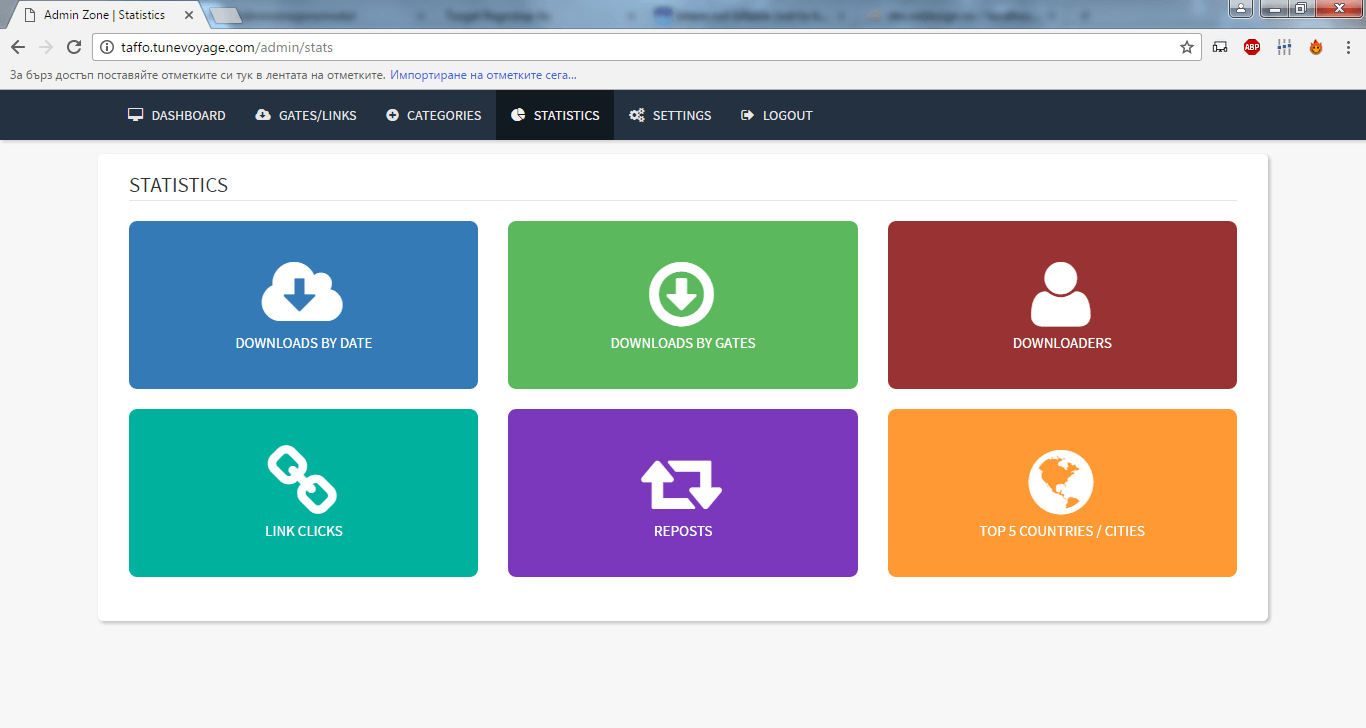The height and width of the screenshot is (728, 1366).
Task: Click the Gates/Links cloud download icon
Action: tap(263, 115)
